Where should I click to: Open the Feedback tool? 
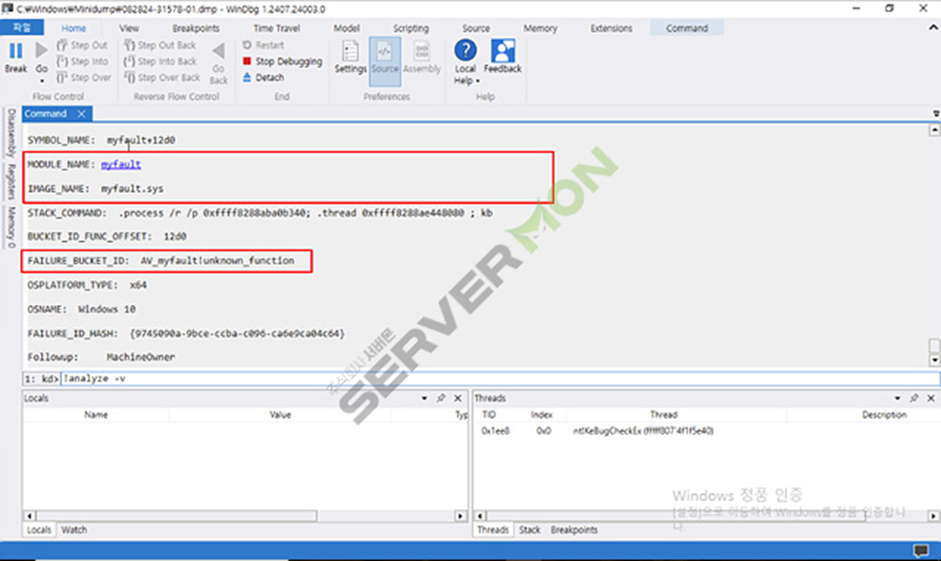coord(502,57)
